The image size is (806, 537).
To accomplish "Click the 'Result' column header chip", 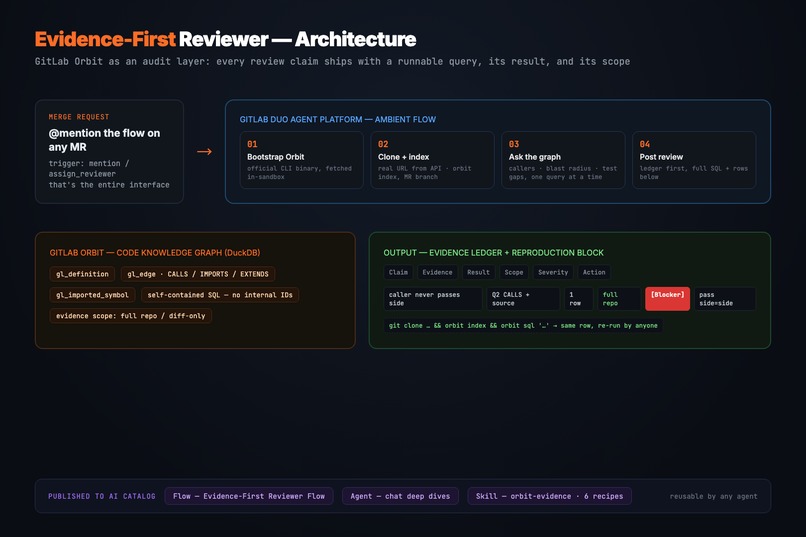I will [479, 272].
